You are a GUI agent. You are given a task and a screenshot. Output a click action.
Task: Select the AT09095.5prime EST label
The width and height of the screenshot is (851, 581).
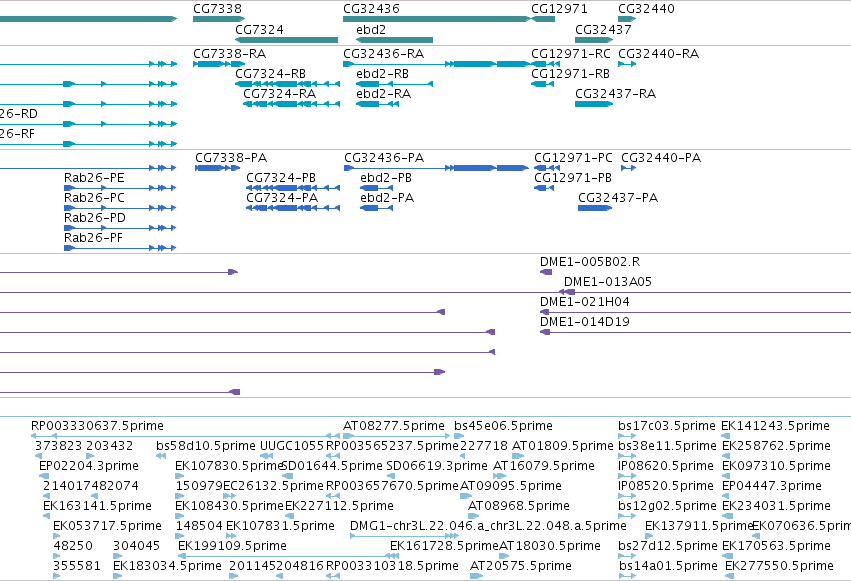point(511,486)
